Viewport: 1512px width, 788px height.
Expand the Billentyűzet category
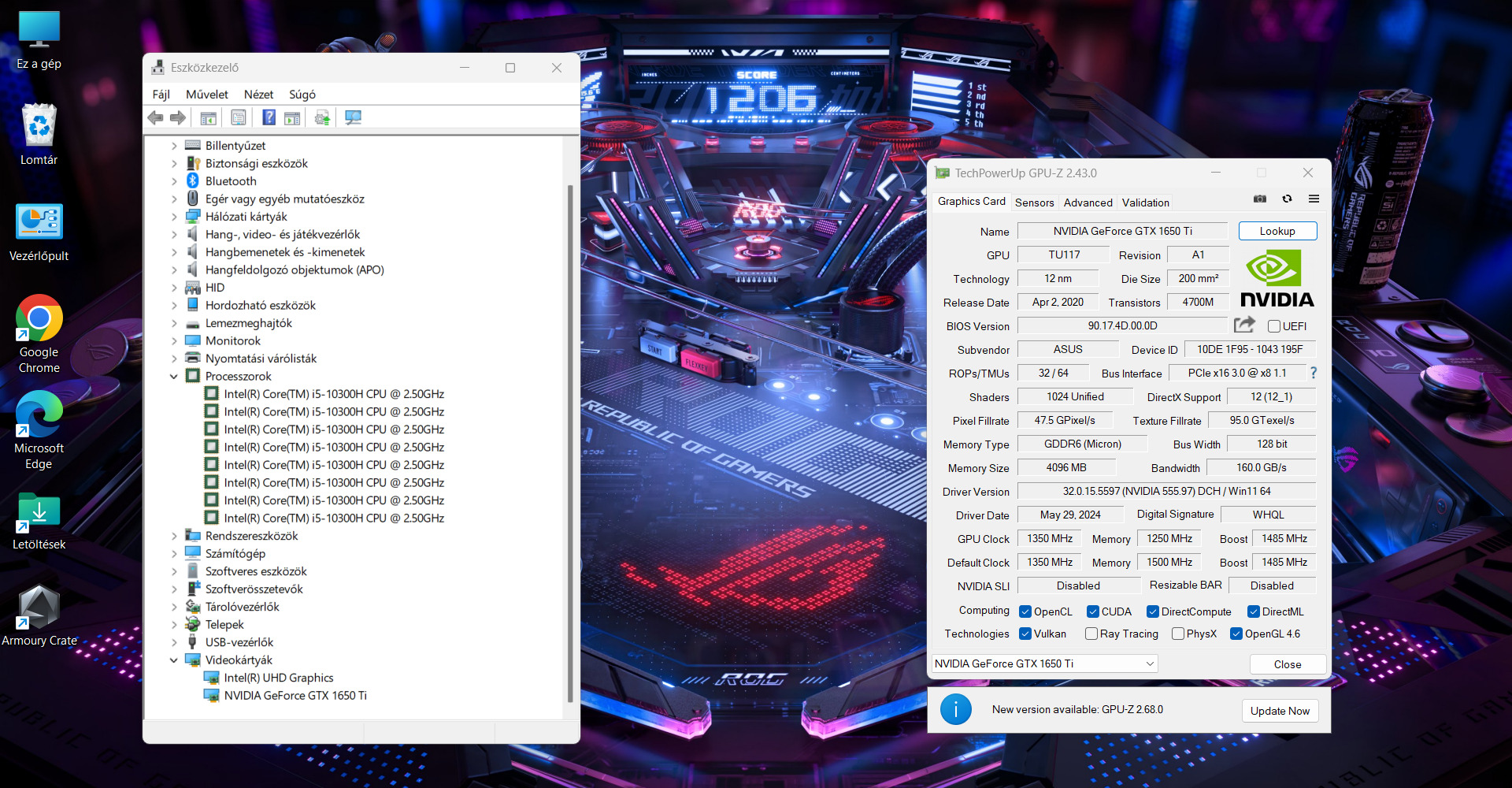coord(174,146)
